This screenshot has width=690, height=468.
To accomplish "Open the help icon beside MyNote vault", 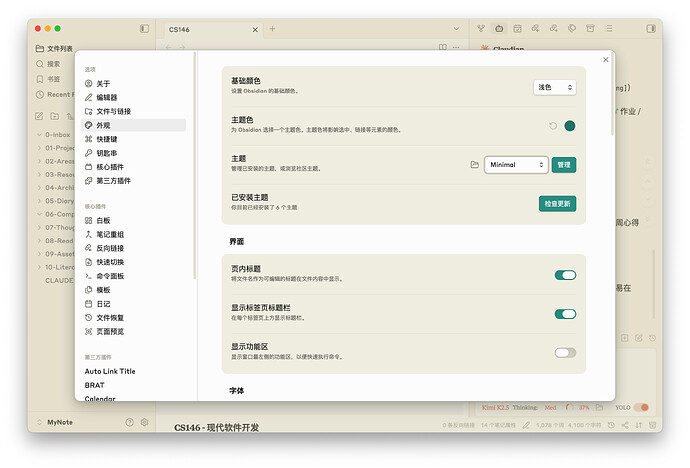I will point(129,422).
